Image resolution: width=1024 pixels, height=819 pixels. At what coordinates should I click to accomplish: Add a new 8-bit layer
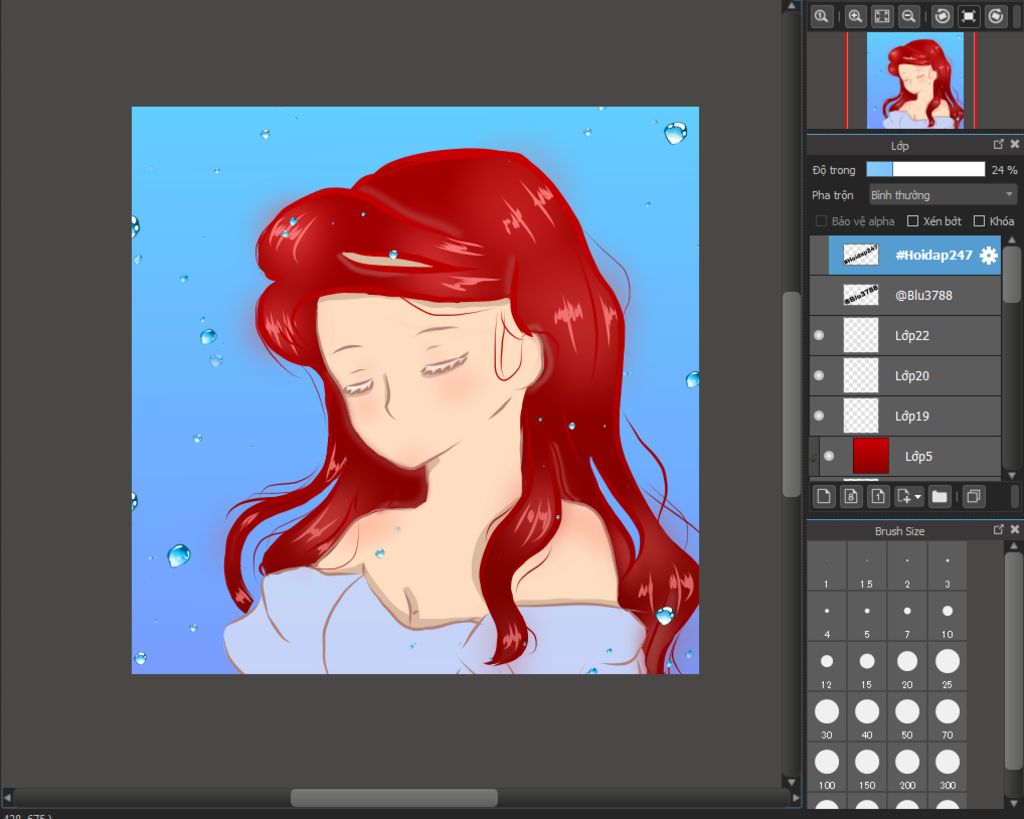(851, 497)
